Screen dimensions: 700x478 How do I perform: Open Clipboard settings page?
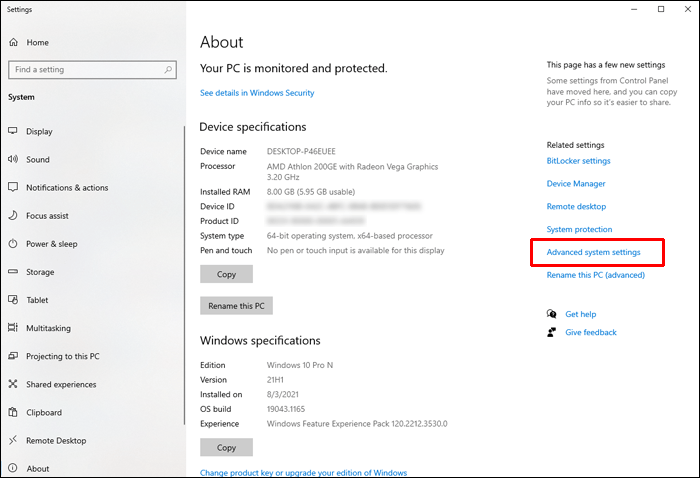(44, 412)
